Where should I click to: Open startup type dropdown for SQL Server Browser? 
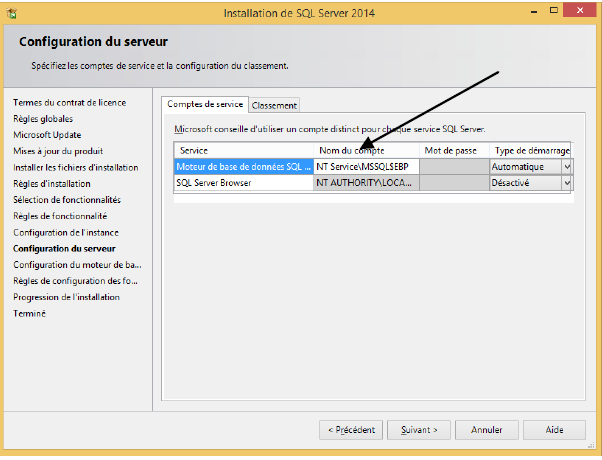(x=567, y=183)
